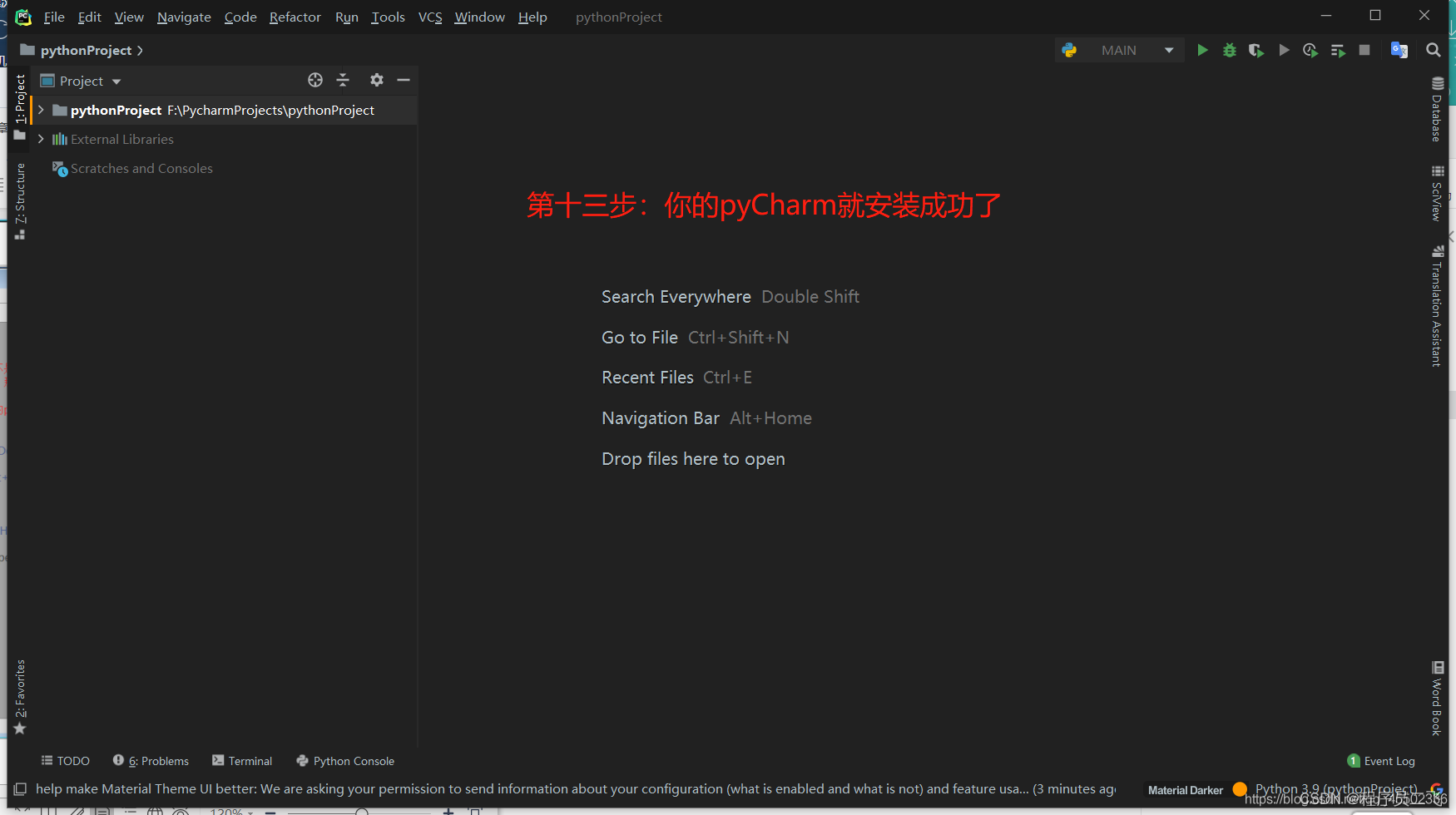Open the Window menu
The width and height of the screenshot is (1456, 815).
coord(479,17)
